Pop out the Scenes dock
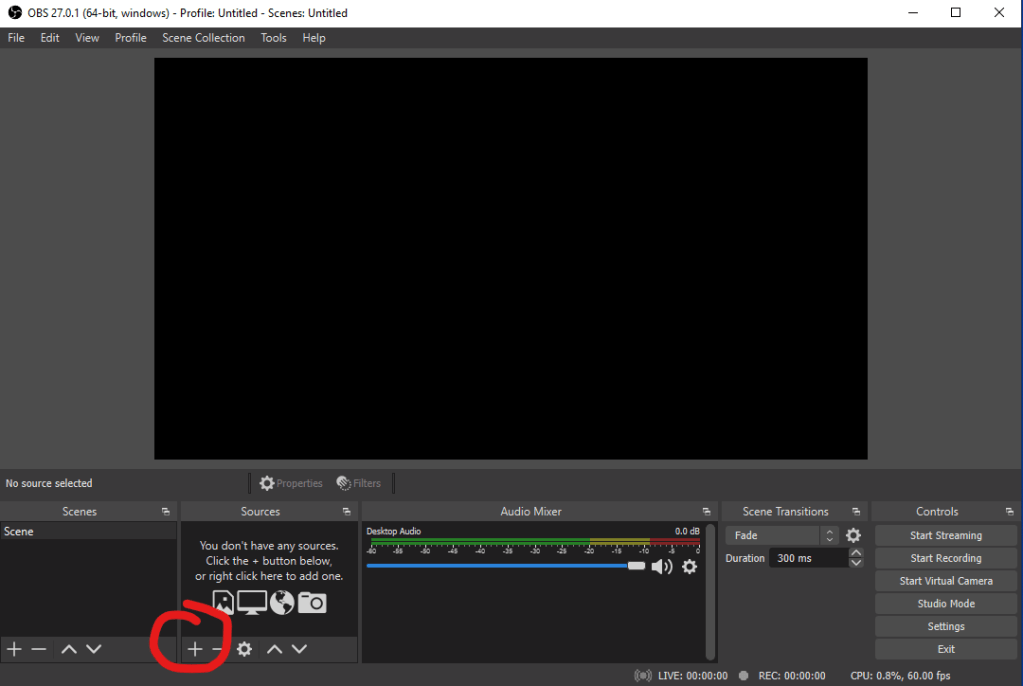 pos(166,512)
